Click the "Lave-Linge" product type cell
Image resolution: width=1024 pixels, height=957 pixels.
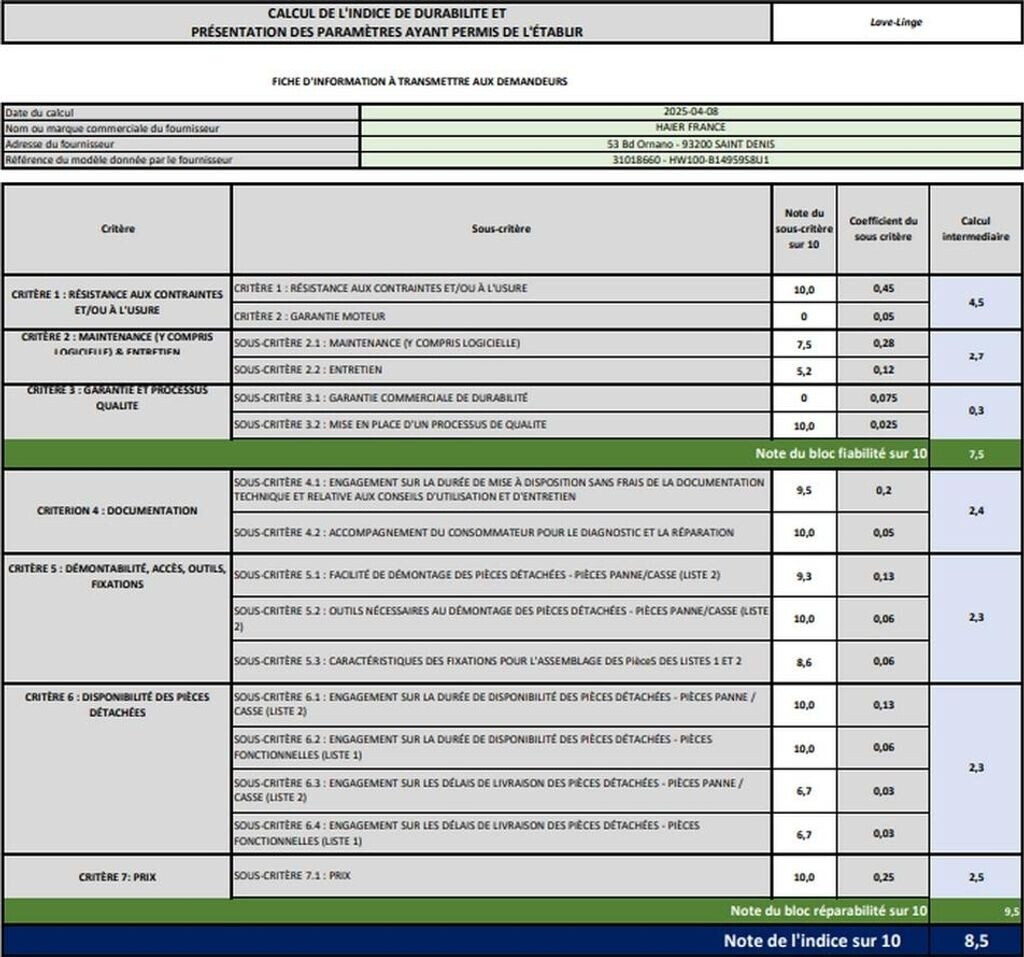[x=896, y=22]
